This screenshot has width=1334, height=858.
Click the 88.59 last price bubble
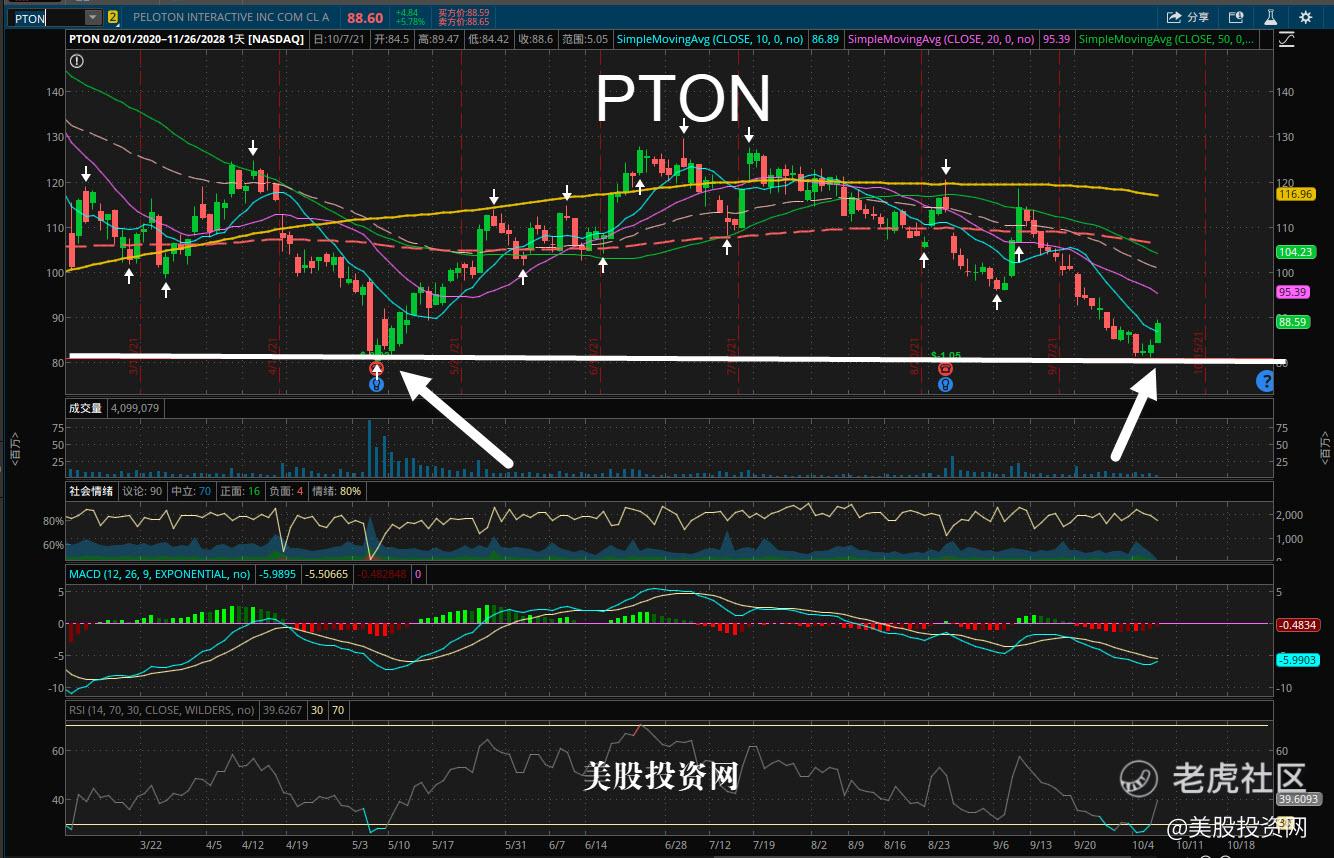1294,322
